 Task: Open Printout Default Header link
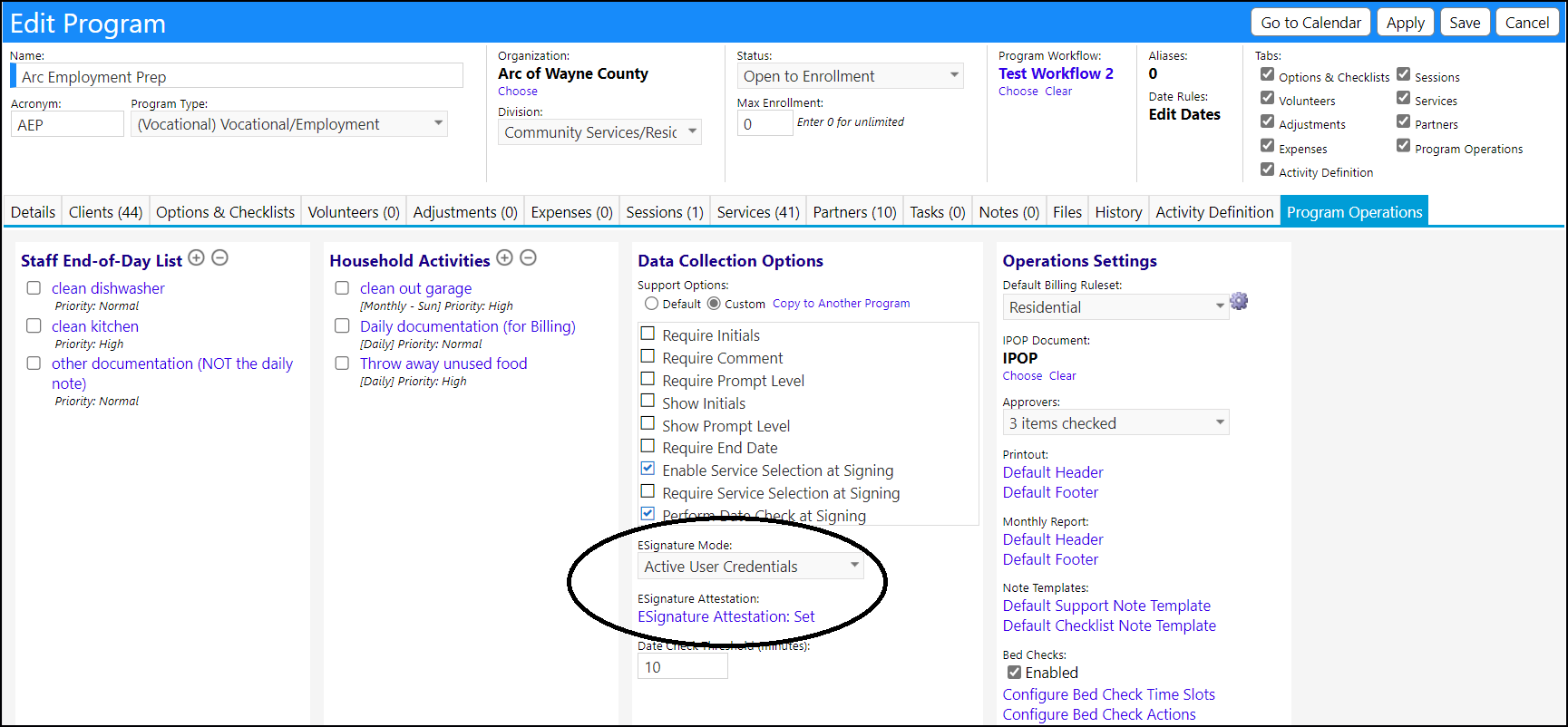[1053, 472]
